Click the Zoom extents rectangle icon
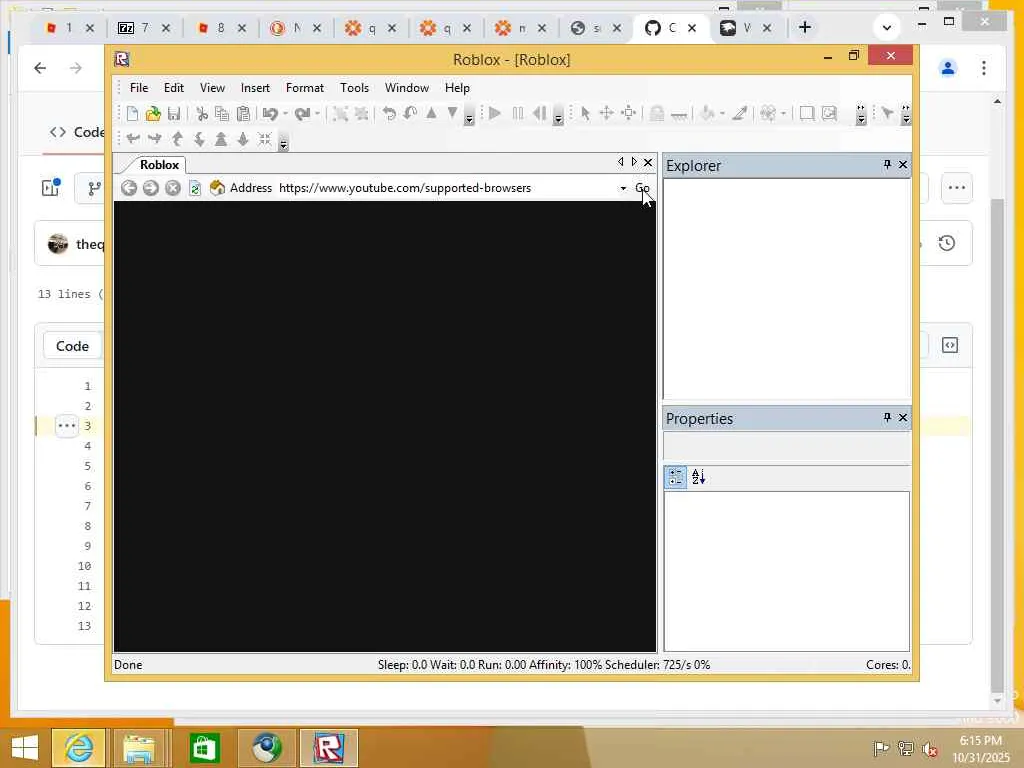 coord(807,114)
